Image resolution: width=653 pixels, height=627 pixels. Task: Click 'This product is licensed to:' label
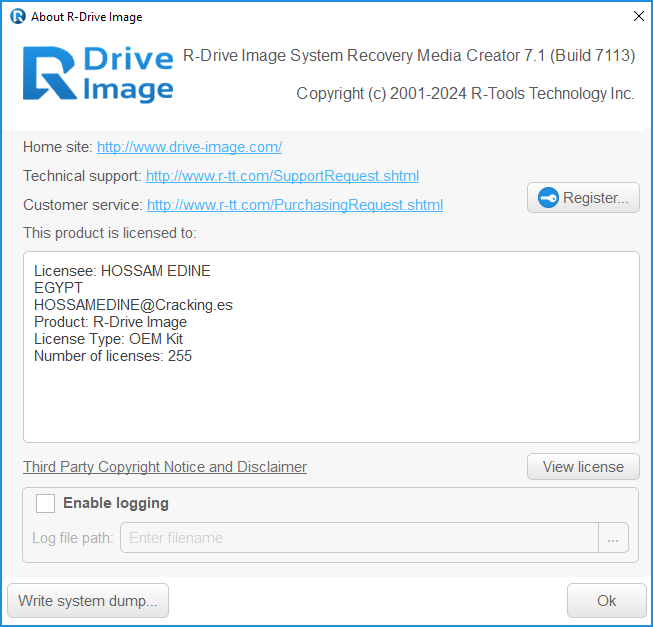click(110, 233)
